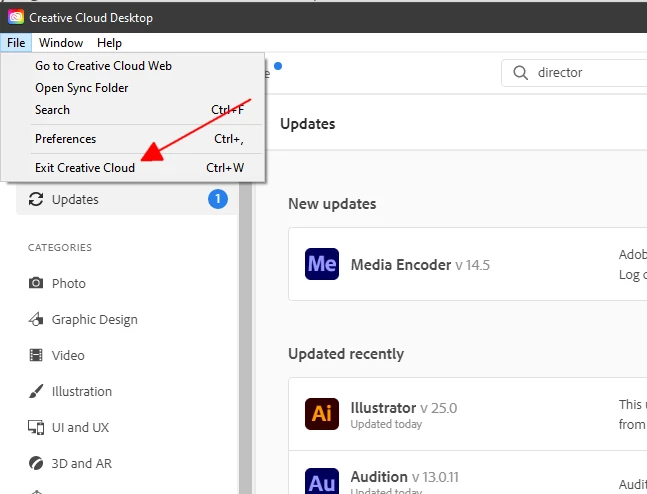
Task: Open the Window menu
Action: [x=61, y=43]
